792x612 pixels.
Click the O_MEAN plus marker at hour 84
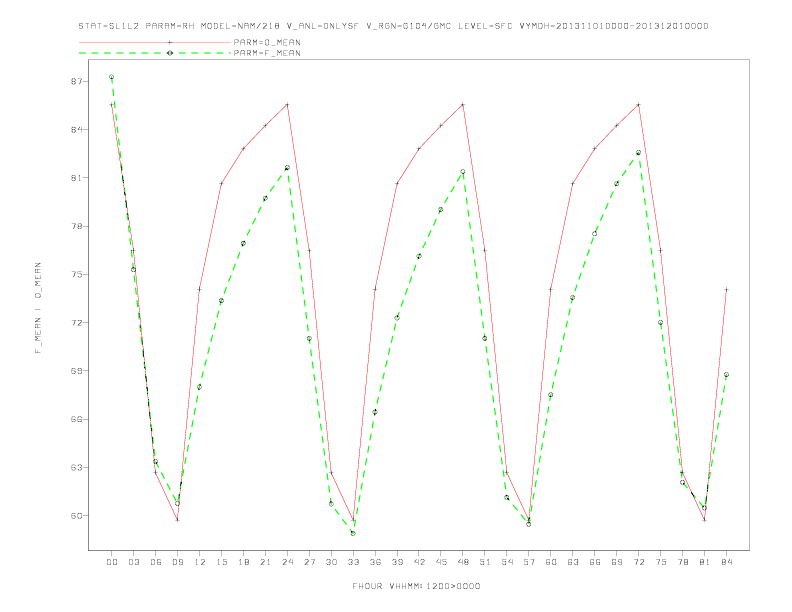pyautogui.click(x=726, y=290)
